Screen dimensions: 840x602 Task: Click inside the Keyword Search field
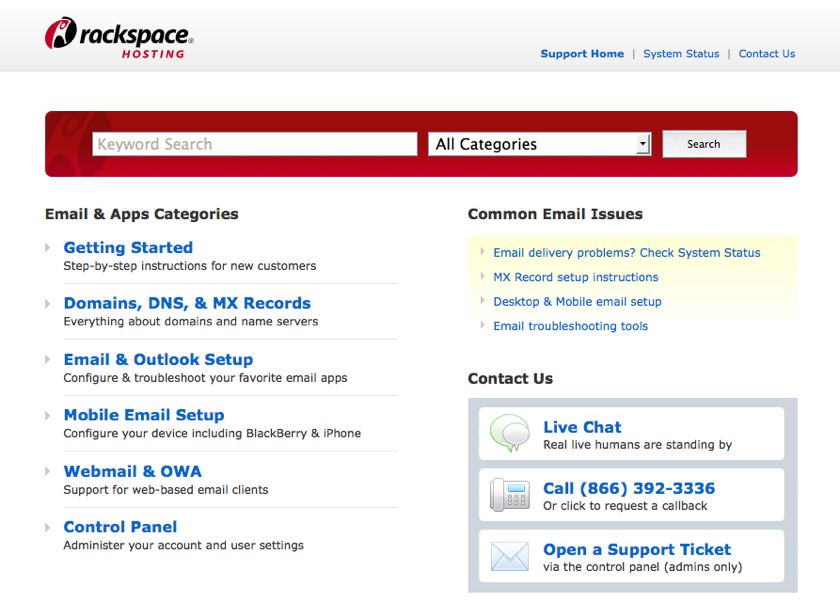point(254,144)
